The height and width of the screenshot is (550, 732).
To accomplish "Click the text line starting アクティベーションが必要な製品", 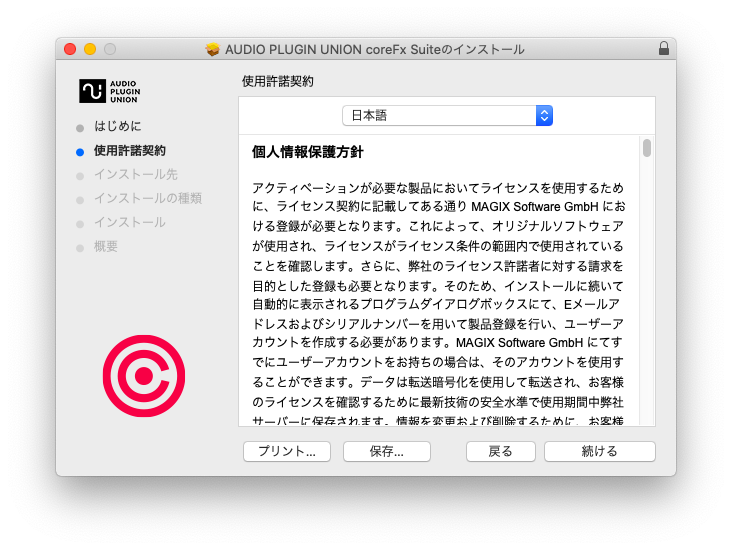I will [438, 188].
